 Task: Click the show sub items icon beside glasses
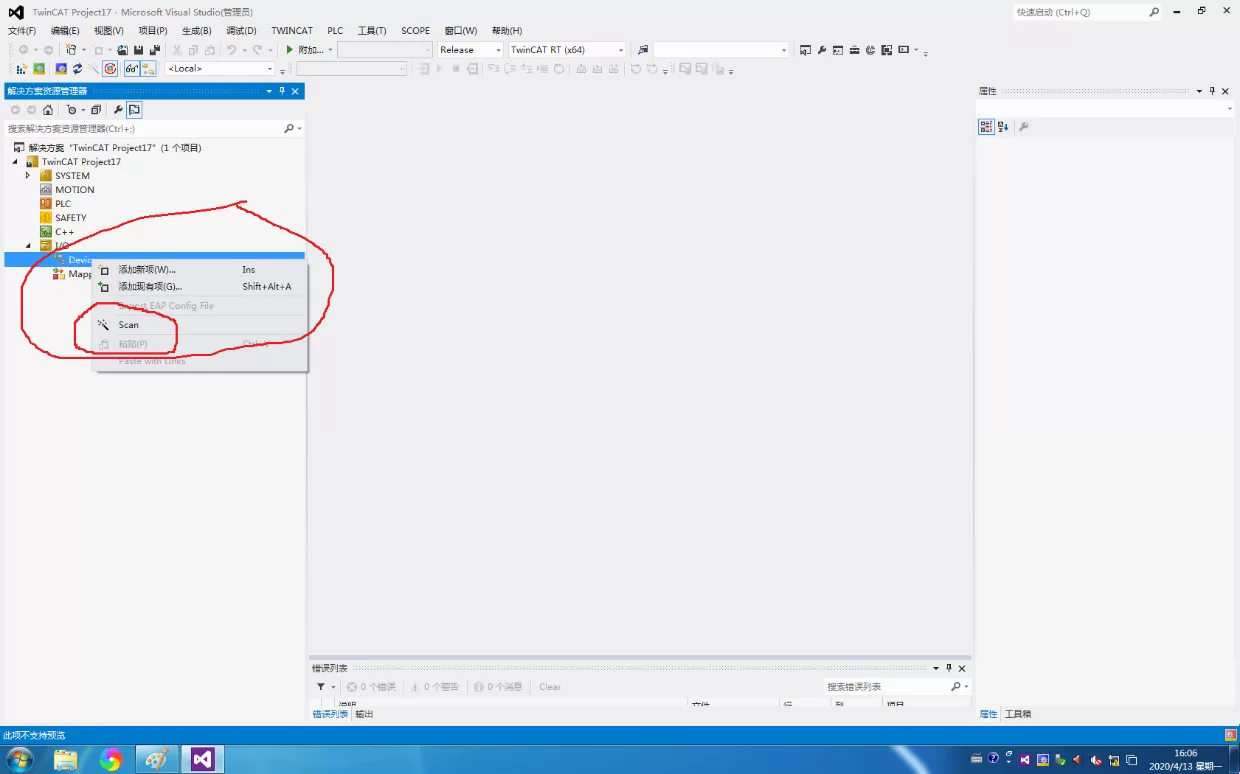click(x=148, y=69)
